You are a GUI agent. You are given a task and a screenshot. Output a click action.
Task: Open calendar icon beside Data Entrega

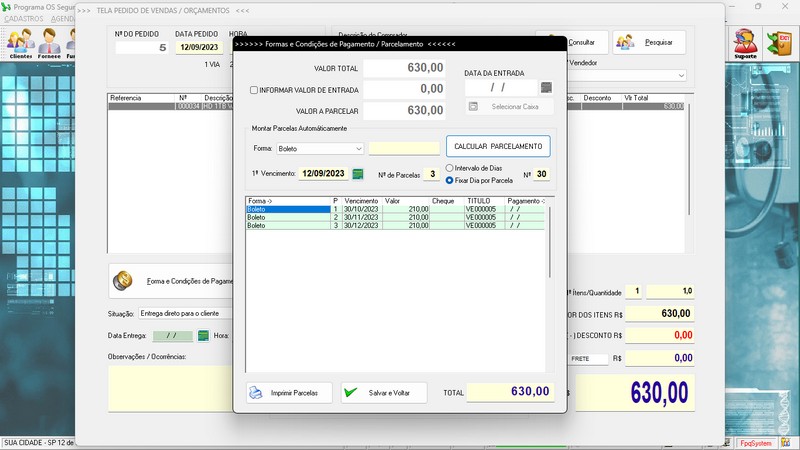pyautogui.click(x=203, y=335)
